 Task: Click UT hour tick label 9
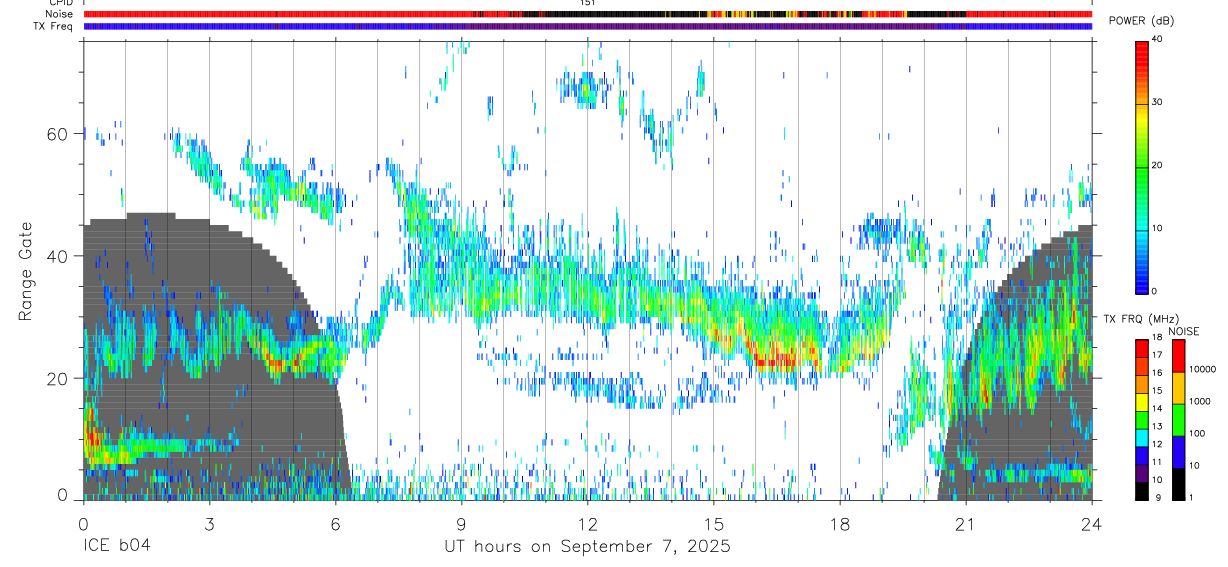click(x=462, y=523)
